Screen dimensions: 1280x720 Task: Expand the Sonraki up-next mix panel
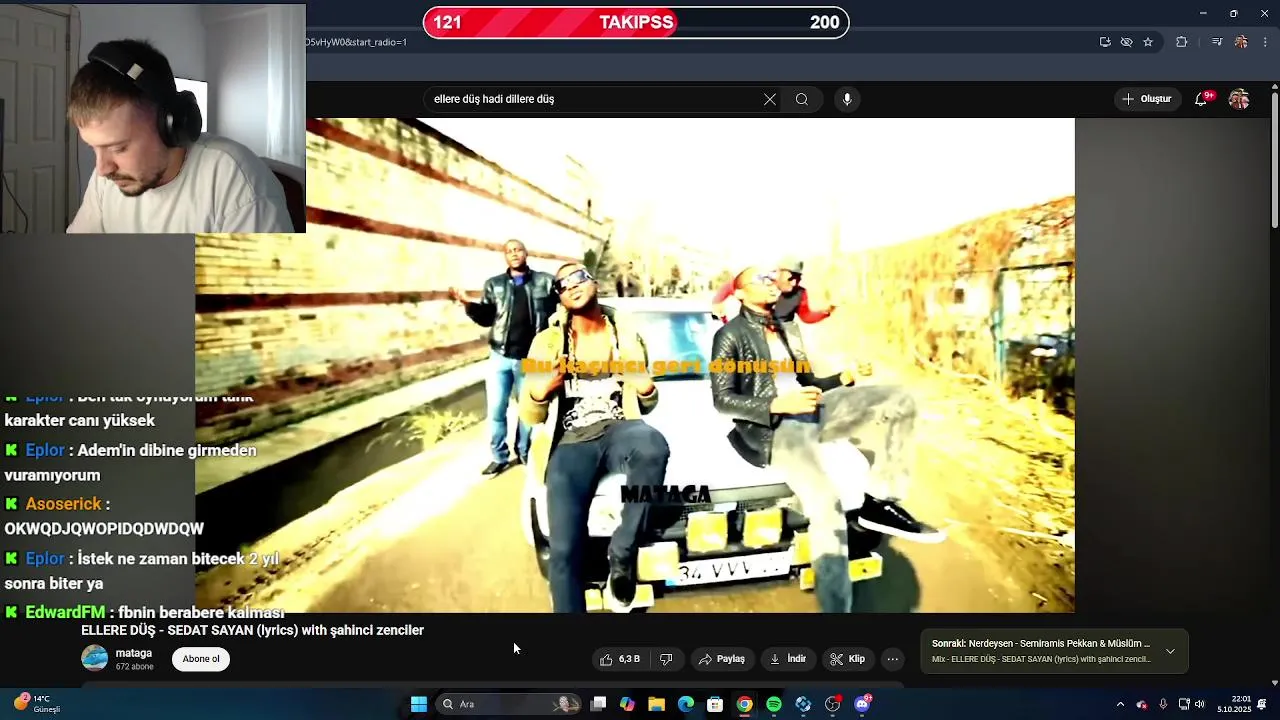point(1170,651)
